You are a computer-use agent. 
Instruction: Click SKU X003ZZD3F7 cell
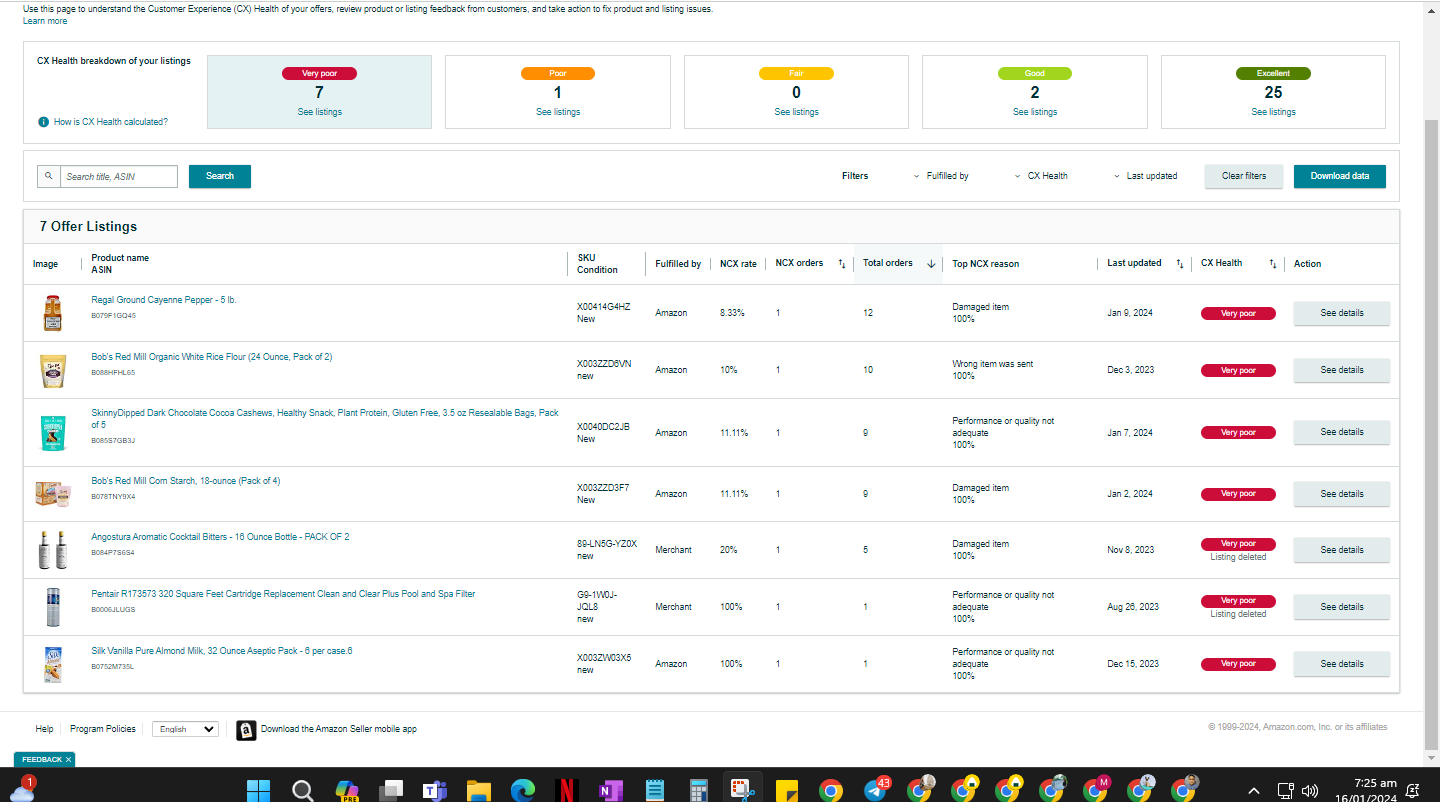[x=603, y=488]
